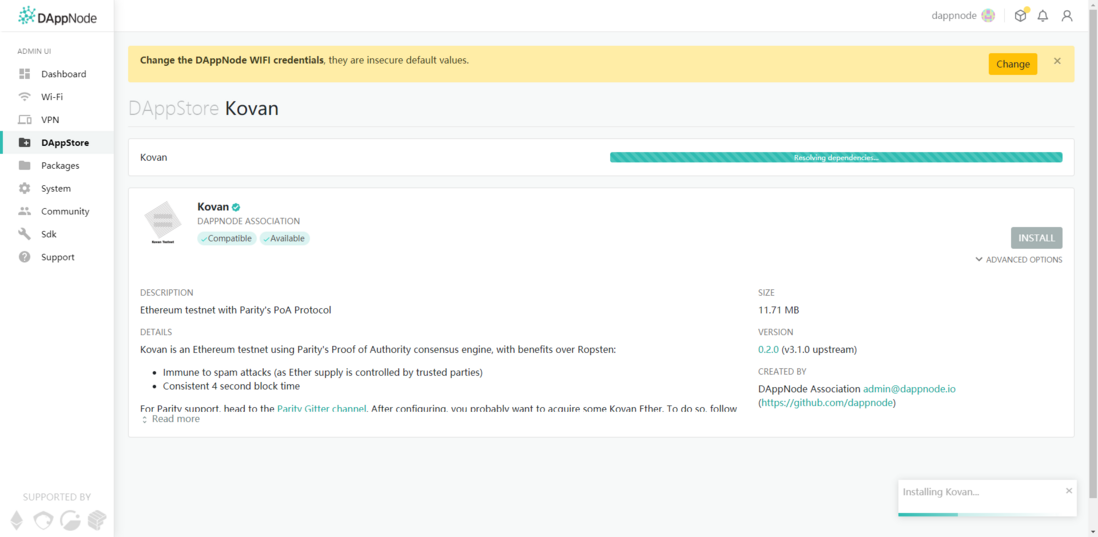The image size is (1098, 537).
Task: Click the yellow Change button
Action: click(1013, 64)
